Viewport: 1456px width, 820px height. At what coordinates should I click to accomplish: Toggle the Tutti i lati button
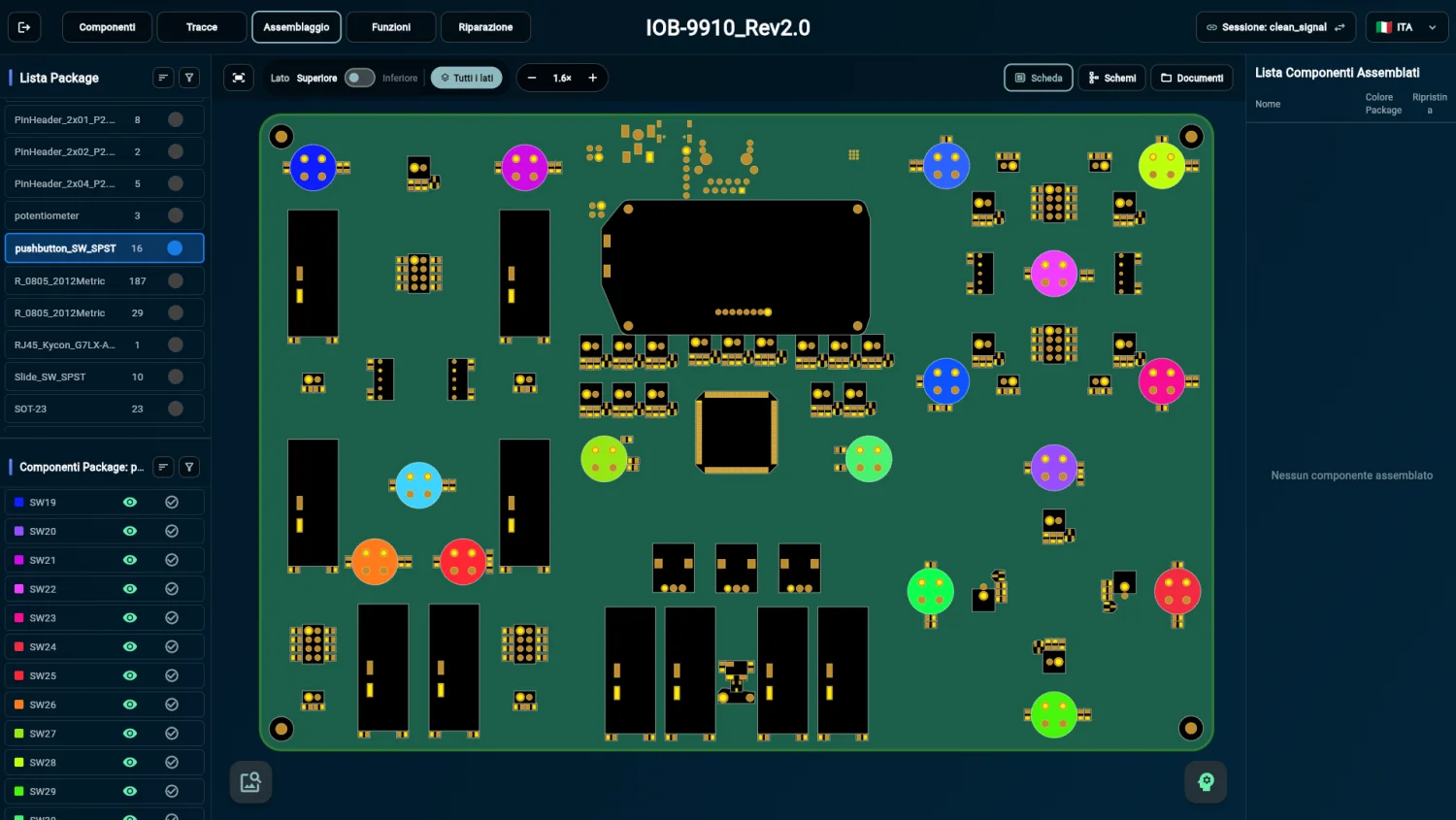click(467, 78)
